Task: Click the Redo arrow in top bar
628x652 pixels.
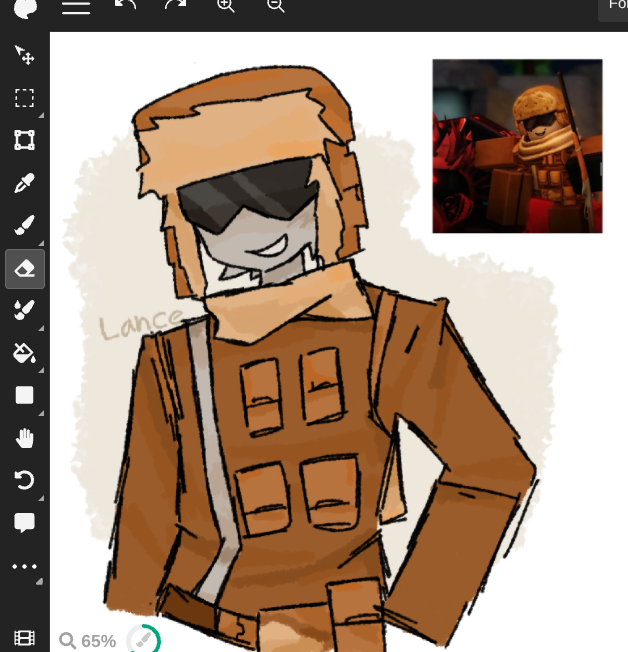Action: (176, 6)
